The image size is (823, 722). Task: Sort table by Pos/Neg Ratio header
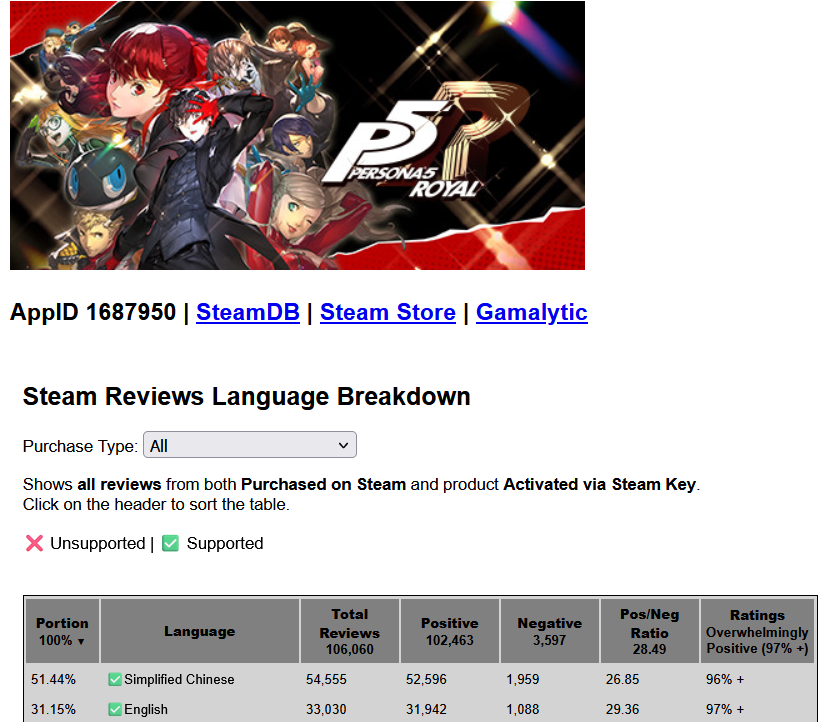pos(650,631)
